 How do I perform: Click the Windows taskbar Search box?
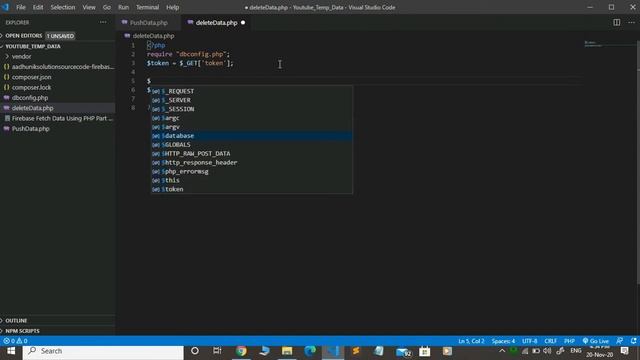(x=103, y=351)
